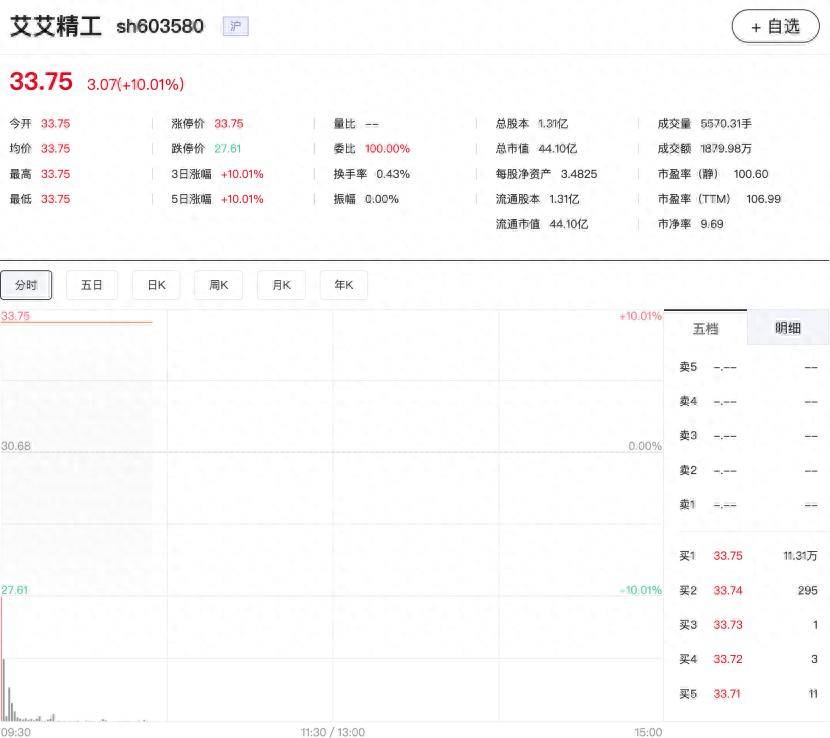This screenshot has height=738, width=830.
Task: Click the 买4 bid price 33.72
Action: 728,659
